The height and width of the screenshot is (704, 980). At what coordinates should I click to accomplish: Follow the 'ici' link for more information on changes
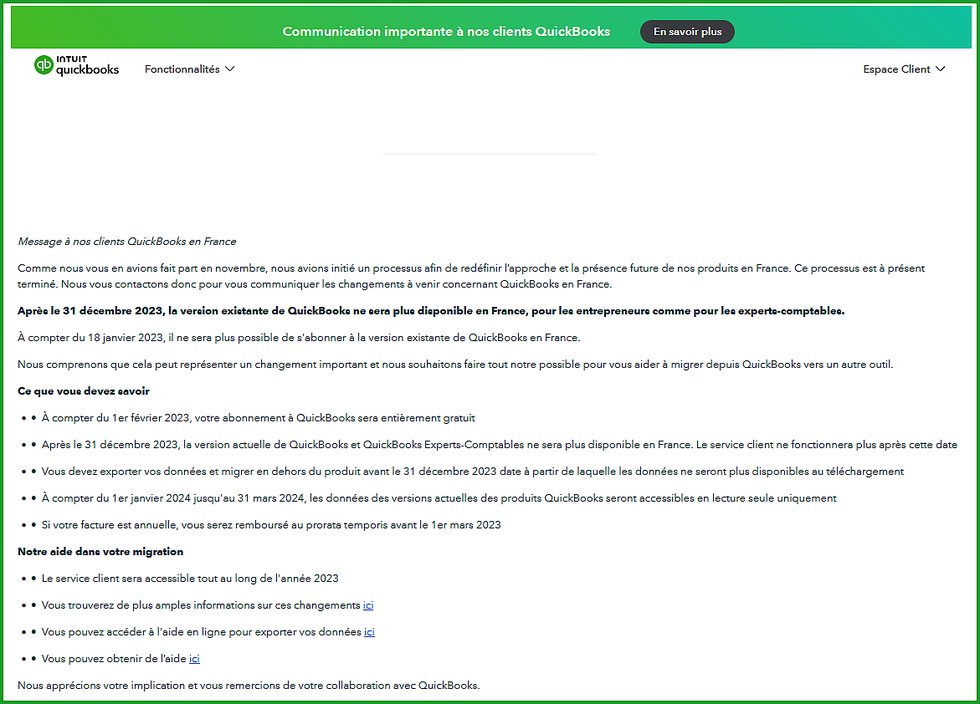click(x=368, y=605)
